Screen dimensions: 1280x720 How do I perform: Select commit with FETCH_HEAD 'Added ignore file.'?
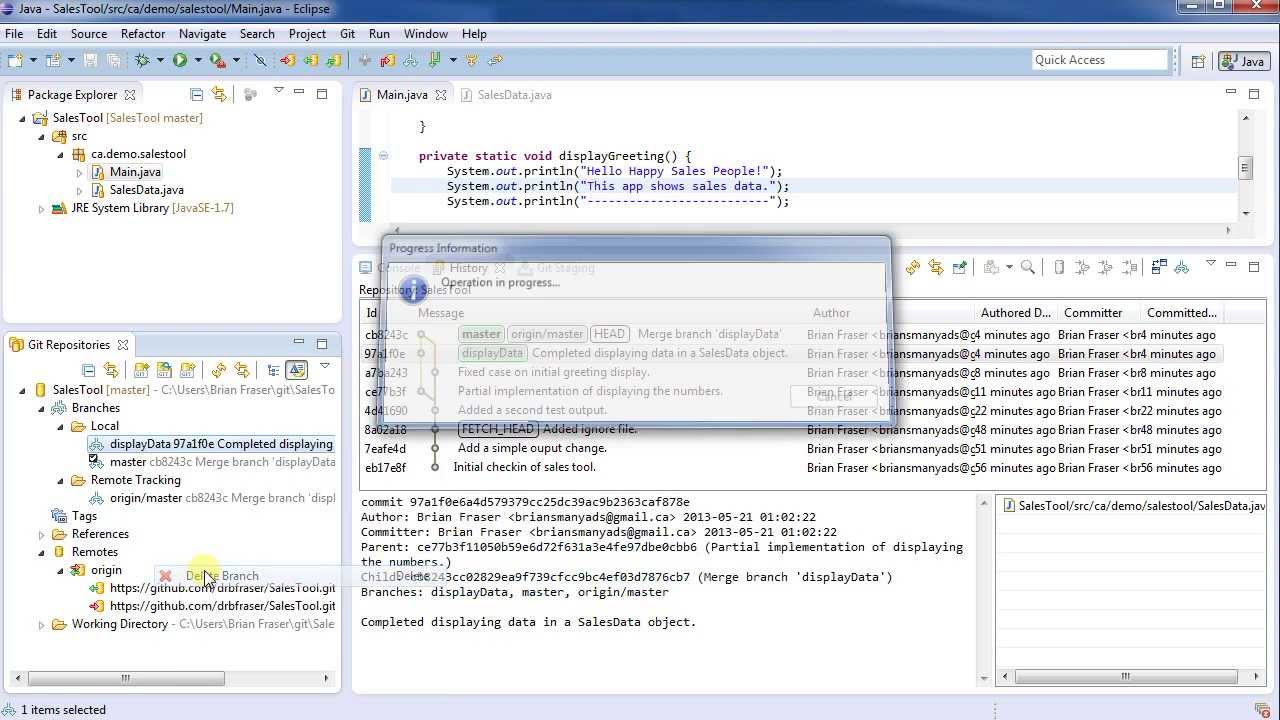tap(548, 429)
